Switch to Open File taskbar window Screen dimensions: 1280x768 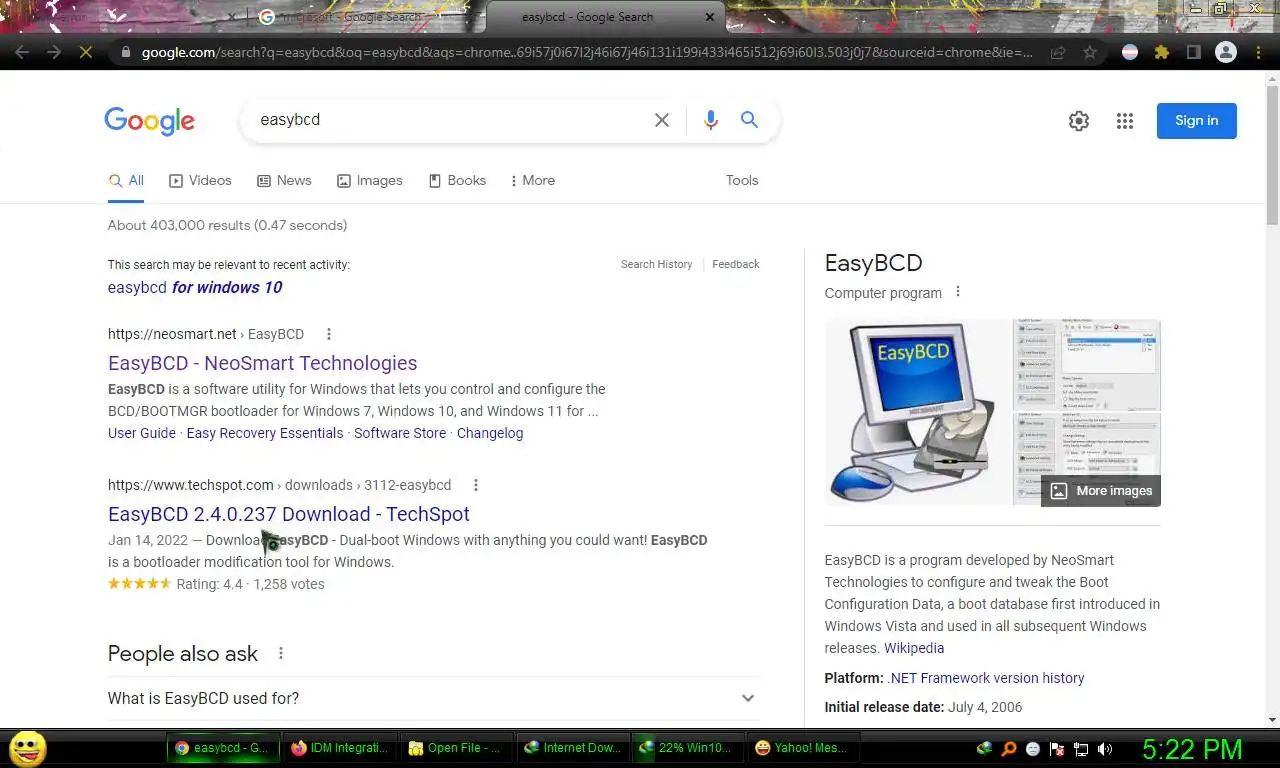pyautogui.click(x=456, y=748)
